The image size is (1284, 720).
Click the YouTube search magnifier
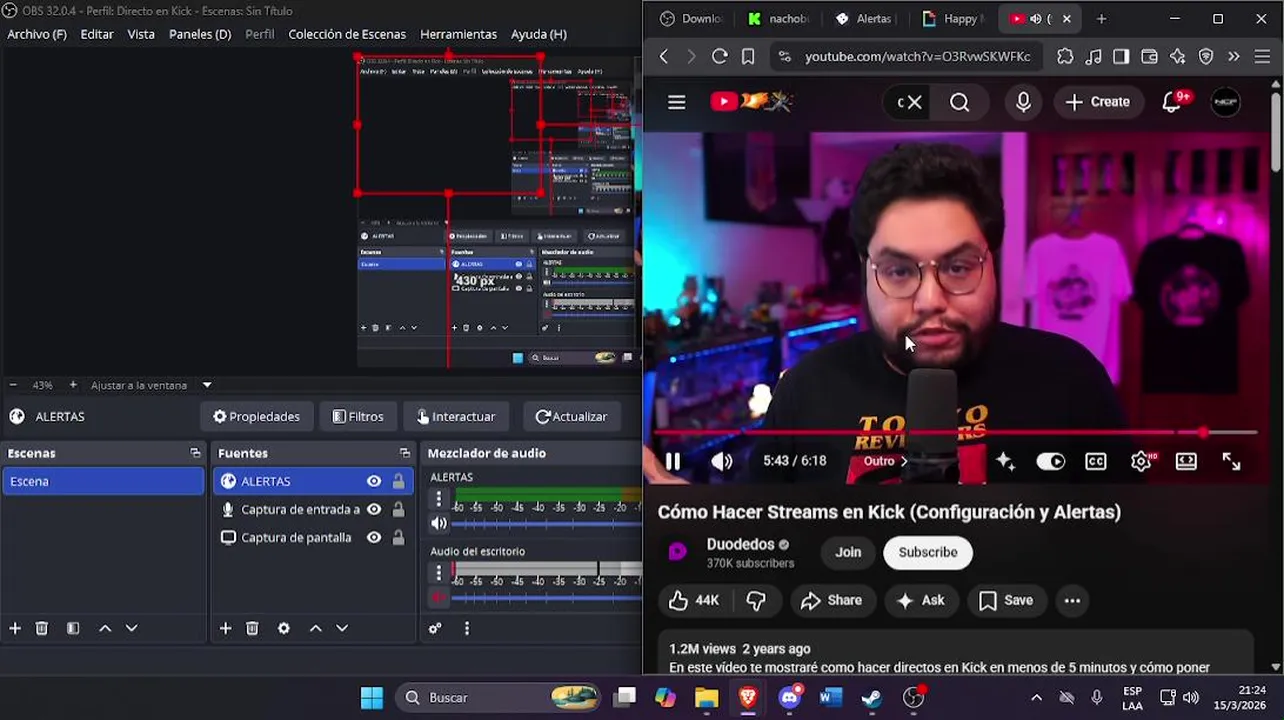tap(959, 102)
